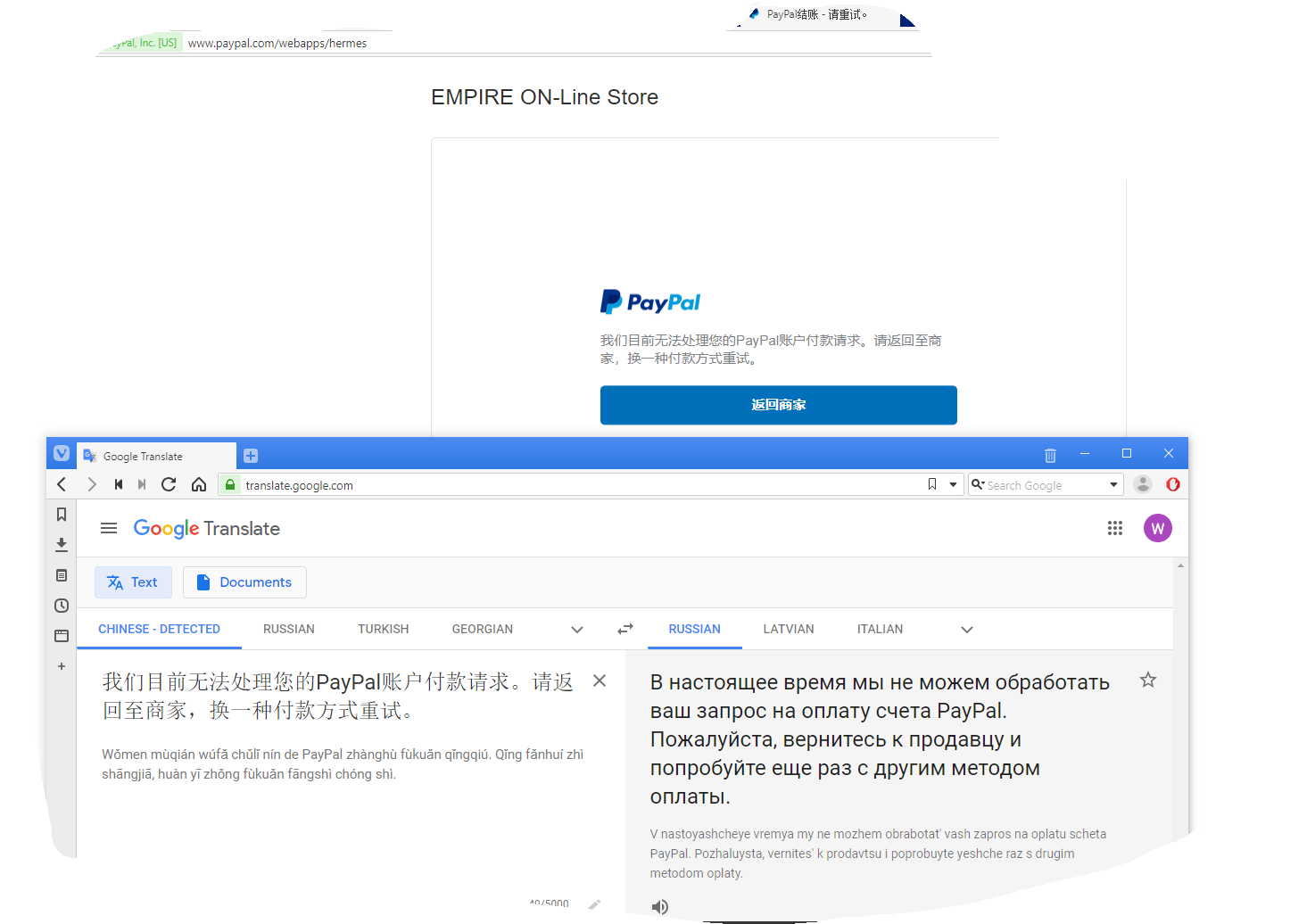Open the closed tabs trash icon
Screen dimensions: 1315x924
point(1050,455)
